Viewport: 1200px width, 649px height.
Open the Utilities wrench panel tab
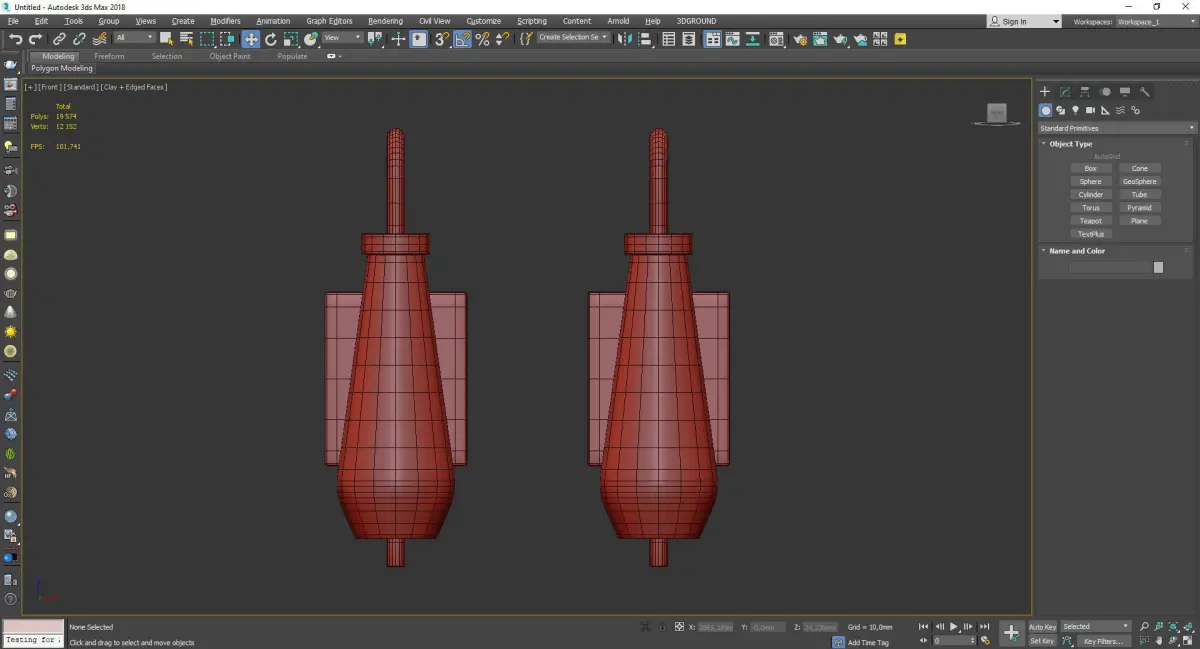pos(1145,91)
